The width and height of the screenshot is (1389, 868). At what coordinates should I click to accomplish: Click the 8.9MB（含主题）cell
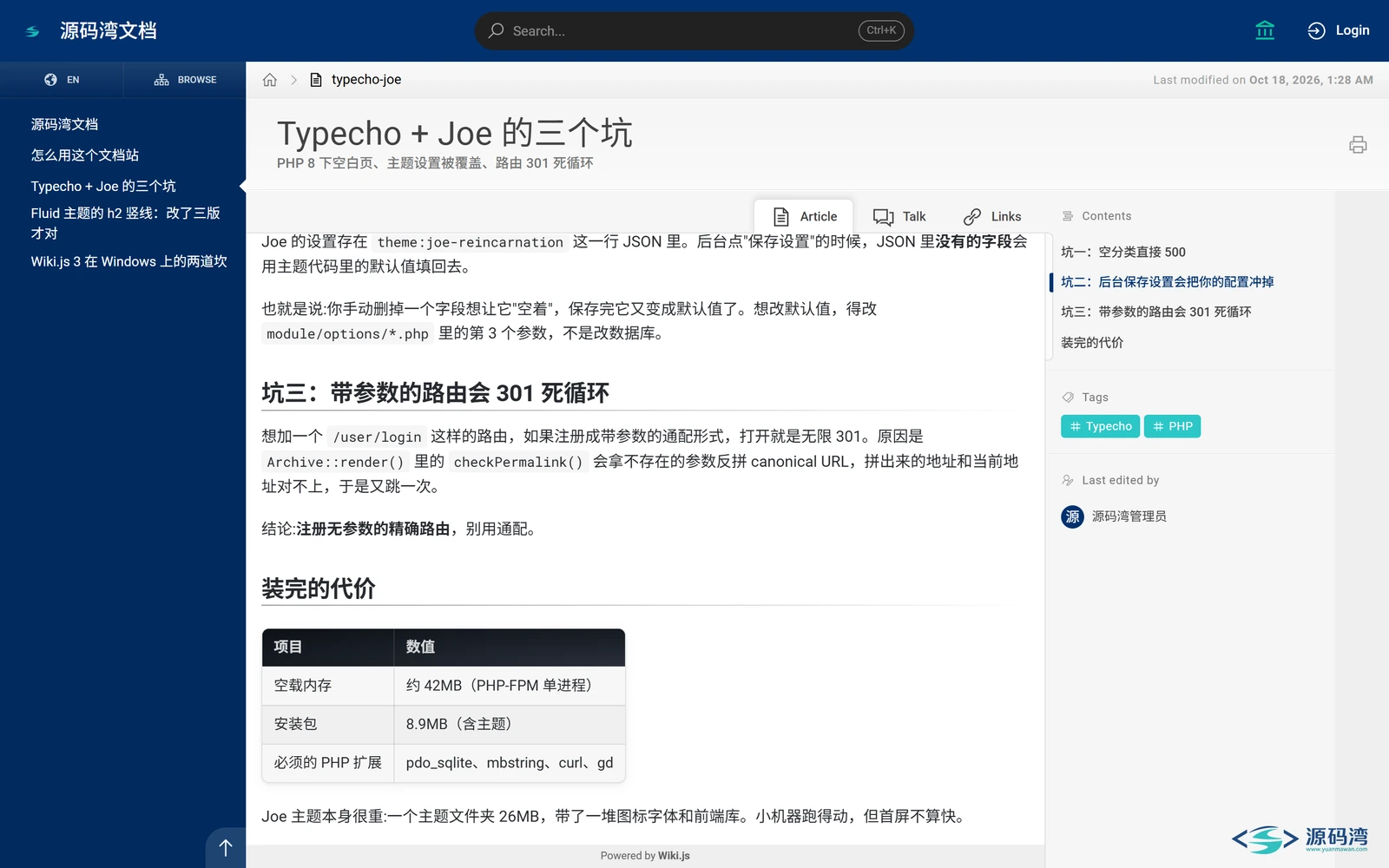pos(510,724)
